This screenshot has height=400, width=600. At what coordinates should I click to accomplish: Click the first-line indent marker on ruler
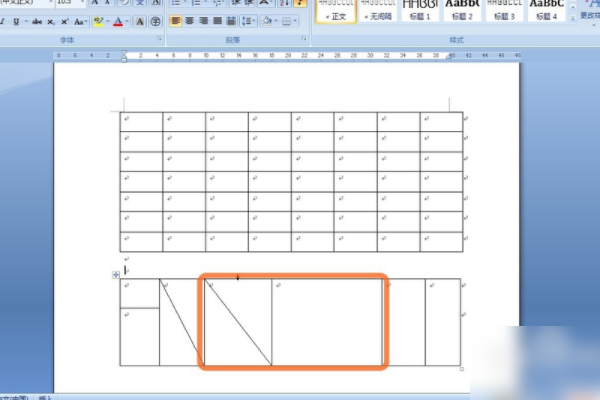click(x=124, y=53)
